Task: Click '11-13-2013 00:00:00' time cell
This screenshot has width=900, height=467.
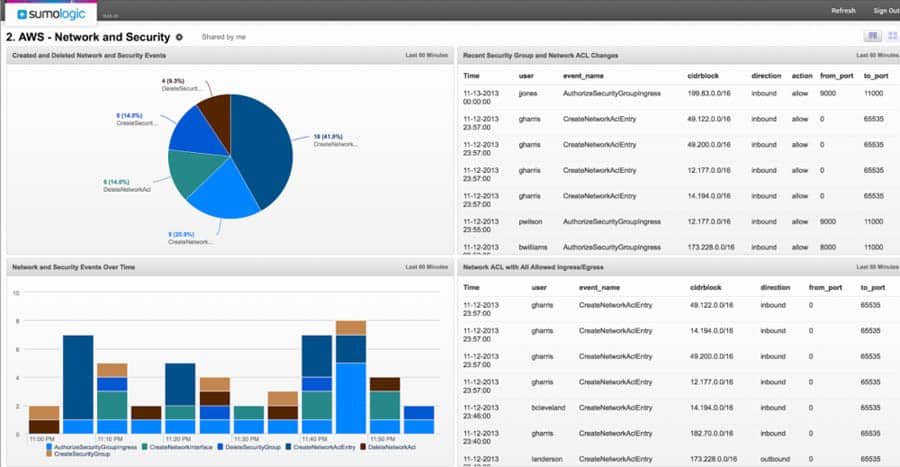Action: [481, 98]
